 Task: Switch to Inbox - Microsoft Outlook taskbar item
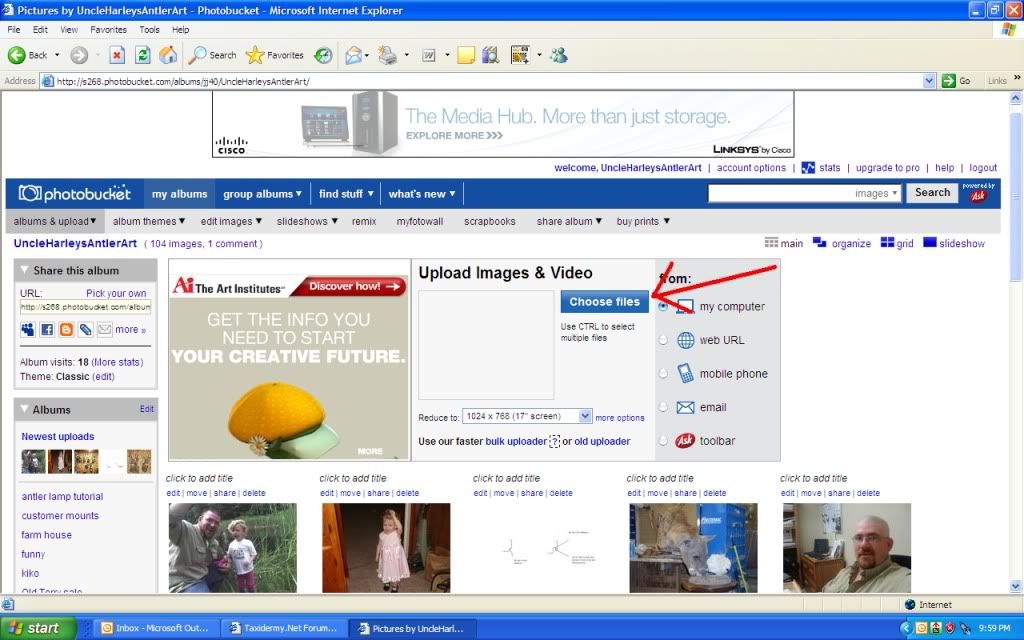[155, 628]
